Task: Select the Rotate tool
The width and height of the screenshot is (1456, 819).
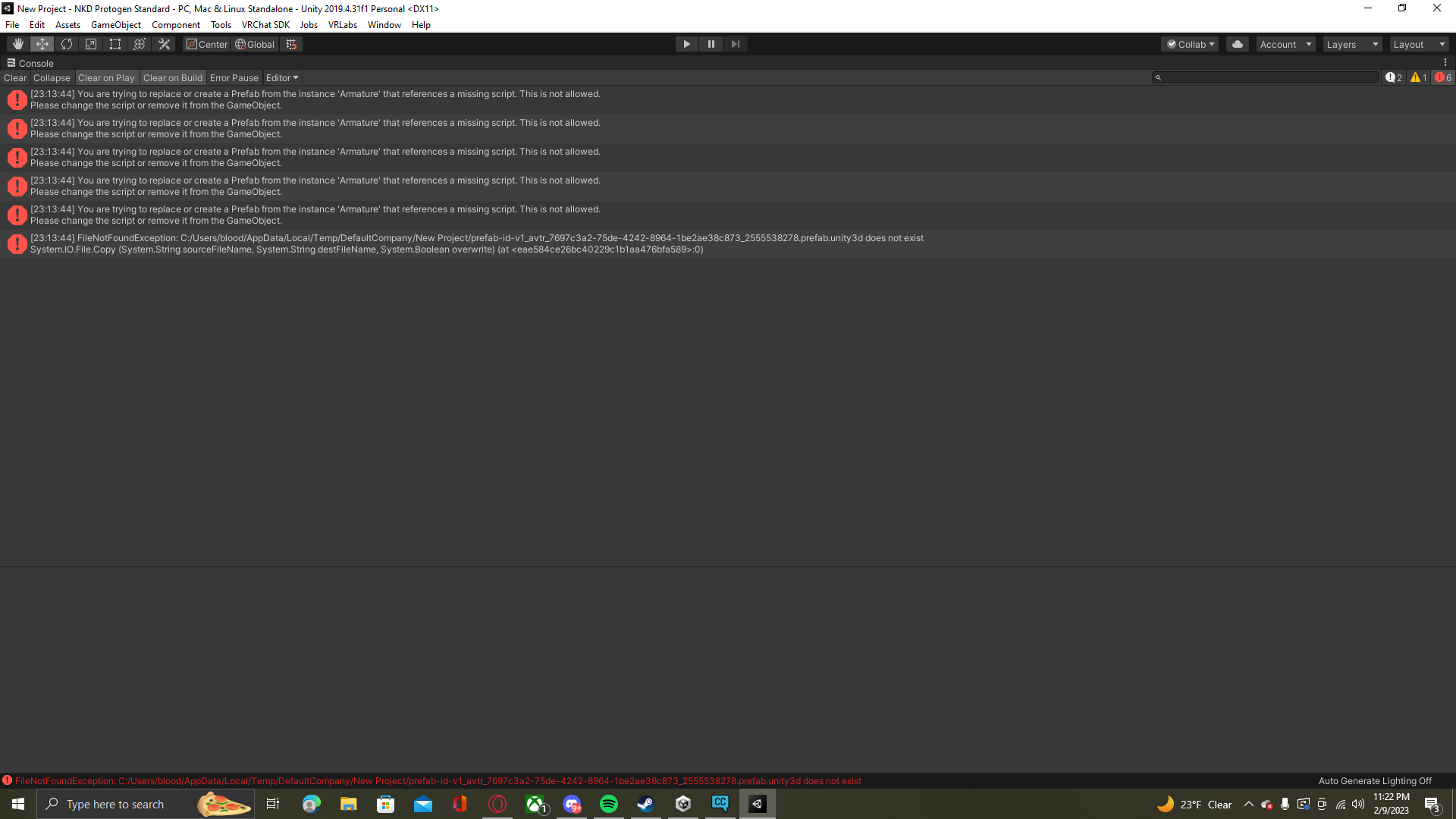Action: point(66,44)
